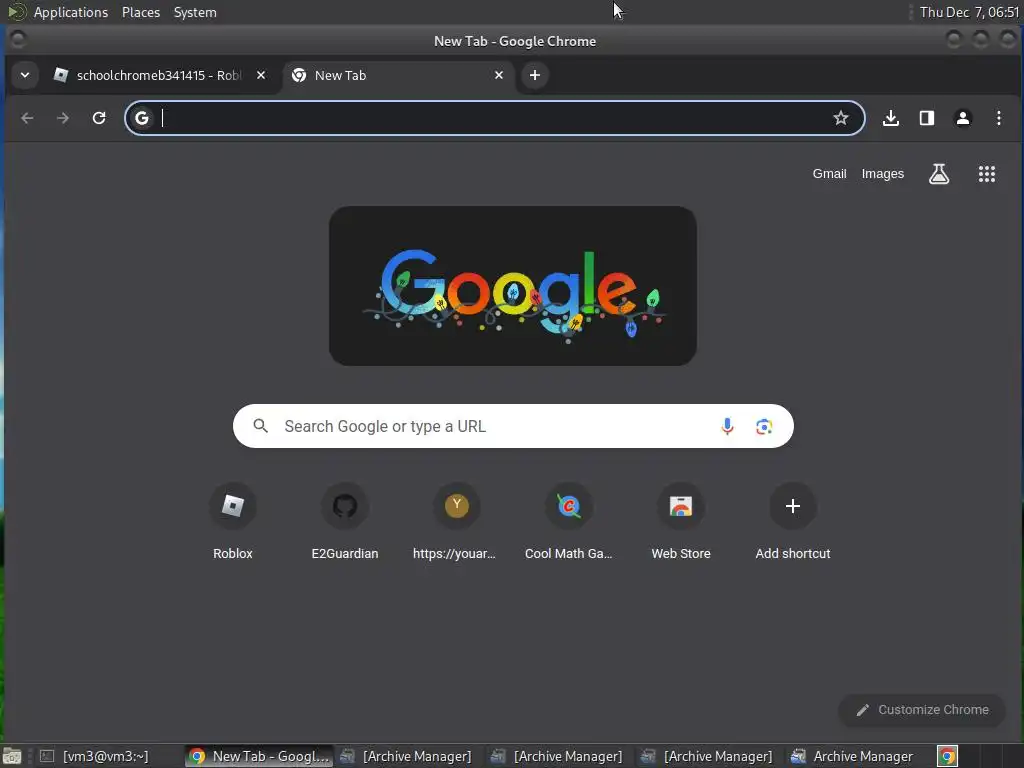Toggle the Chrome side panel icon
The width and height of the screenshot is (1024, 768).
pos(927,118)
